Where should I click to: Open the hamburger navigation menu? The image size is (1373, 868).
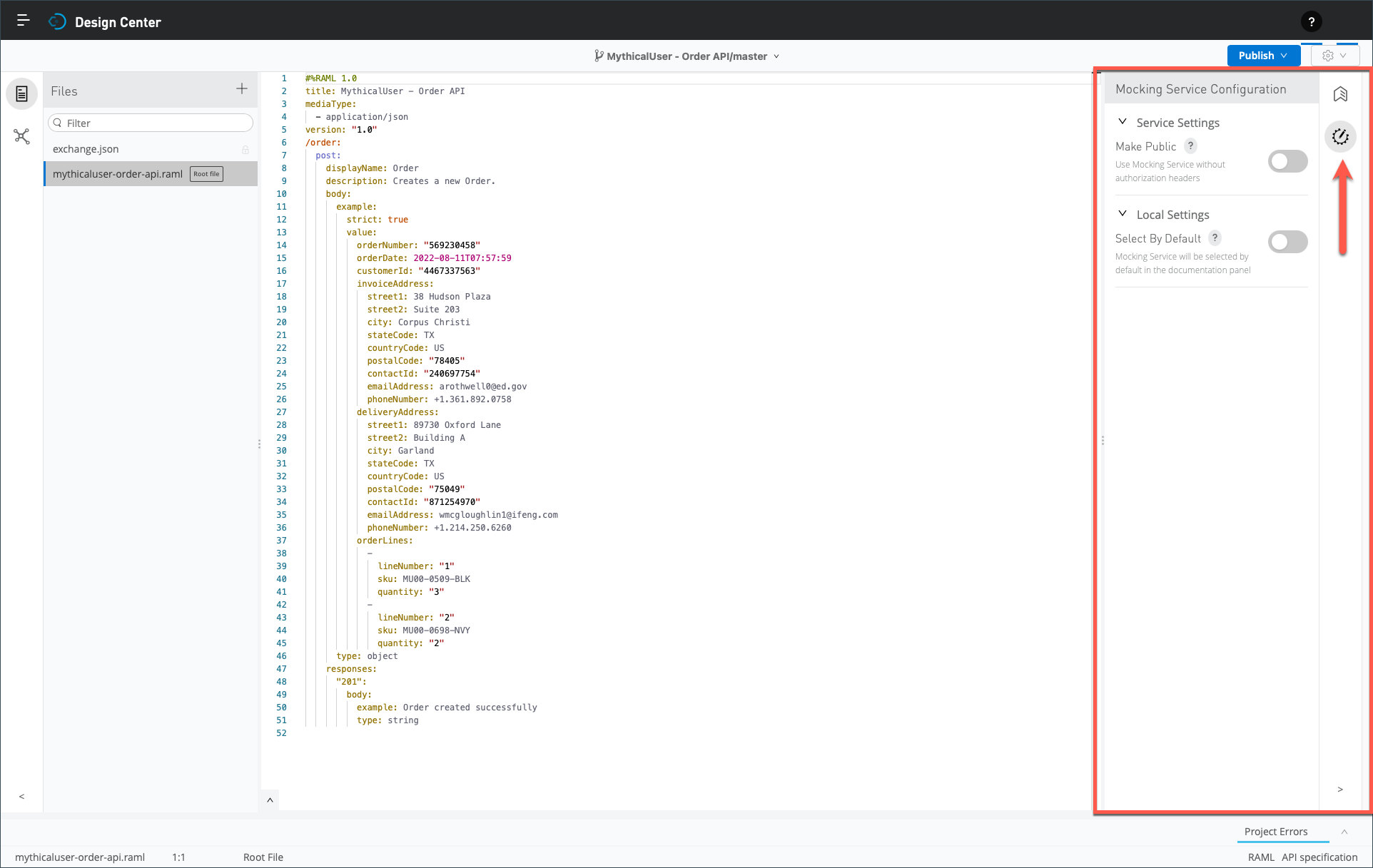23,21
